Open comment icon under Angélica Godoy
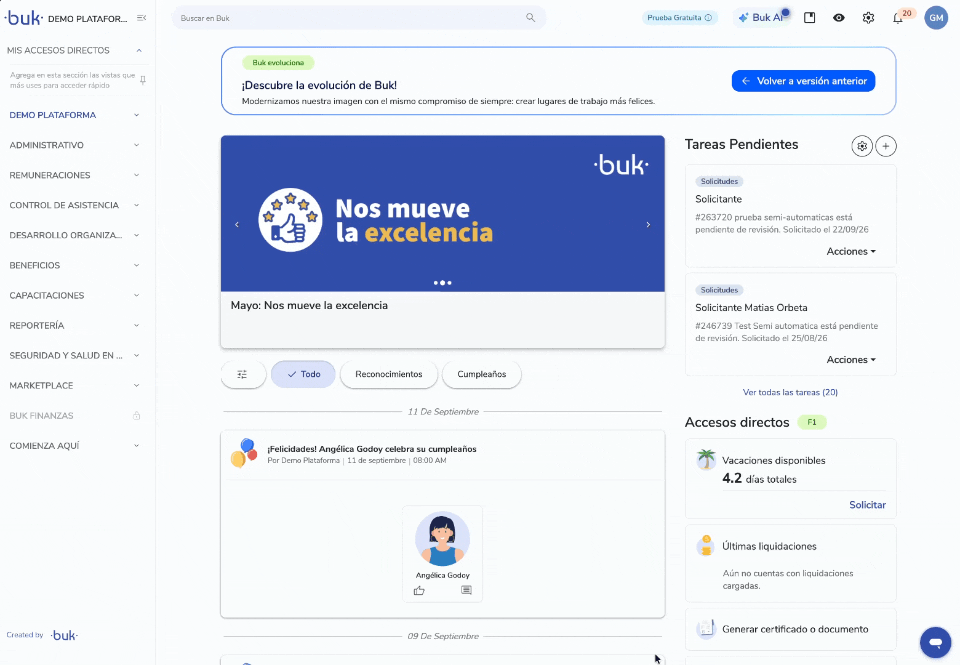 click(x=467, y=590)
